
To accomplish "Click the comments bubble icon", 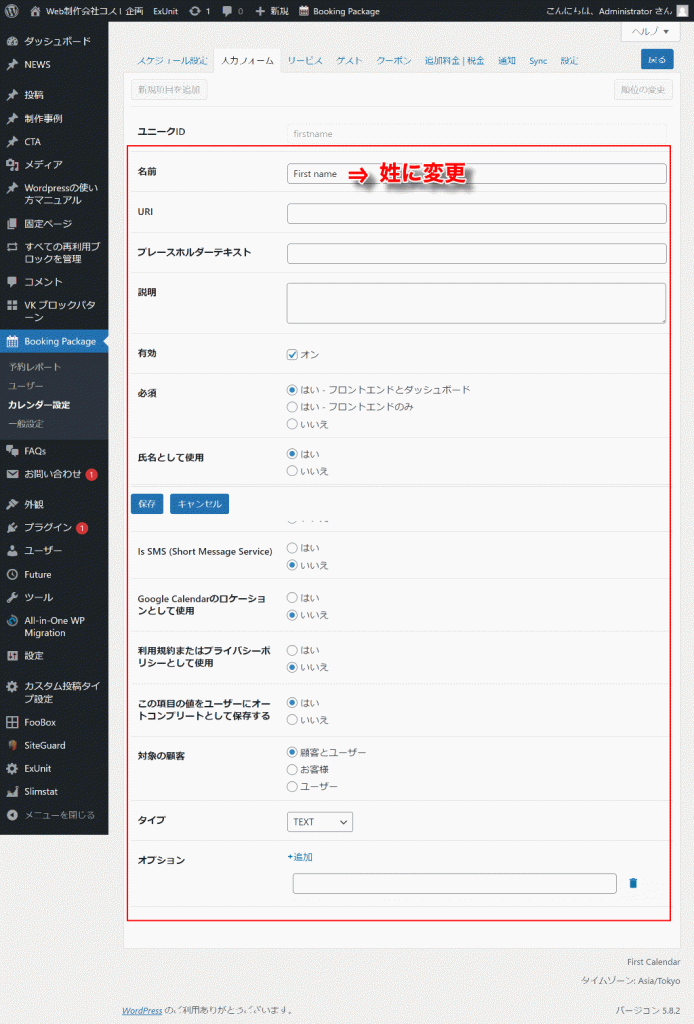I will [227, 11].
